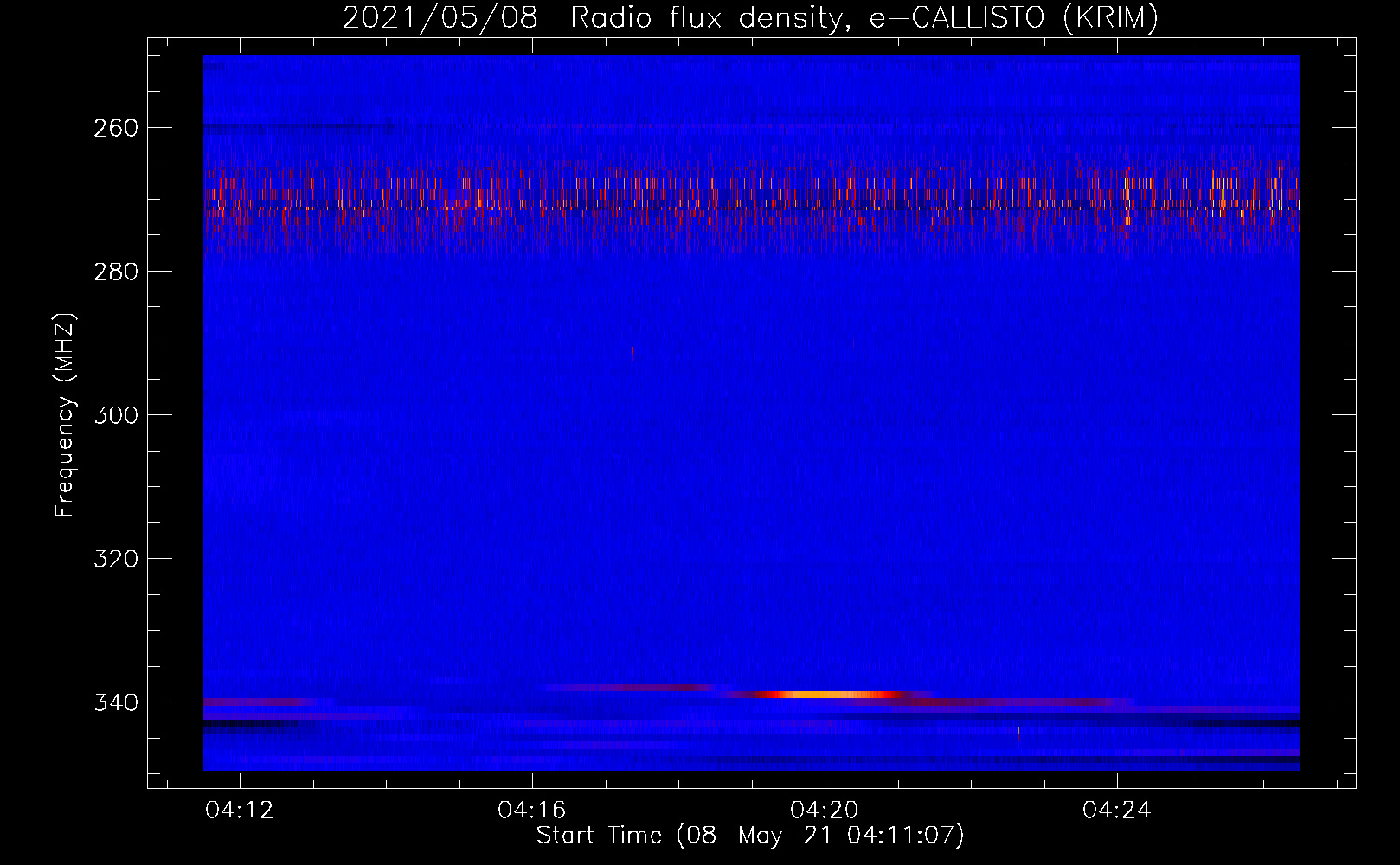The height and width of the screenshot is (865, 1400).
Task: Click the bright yellow-orange burst near 340 MHz
Action: [828, 695]
